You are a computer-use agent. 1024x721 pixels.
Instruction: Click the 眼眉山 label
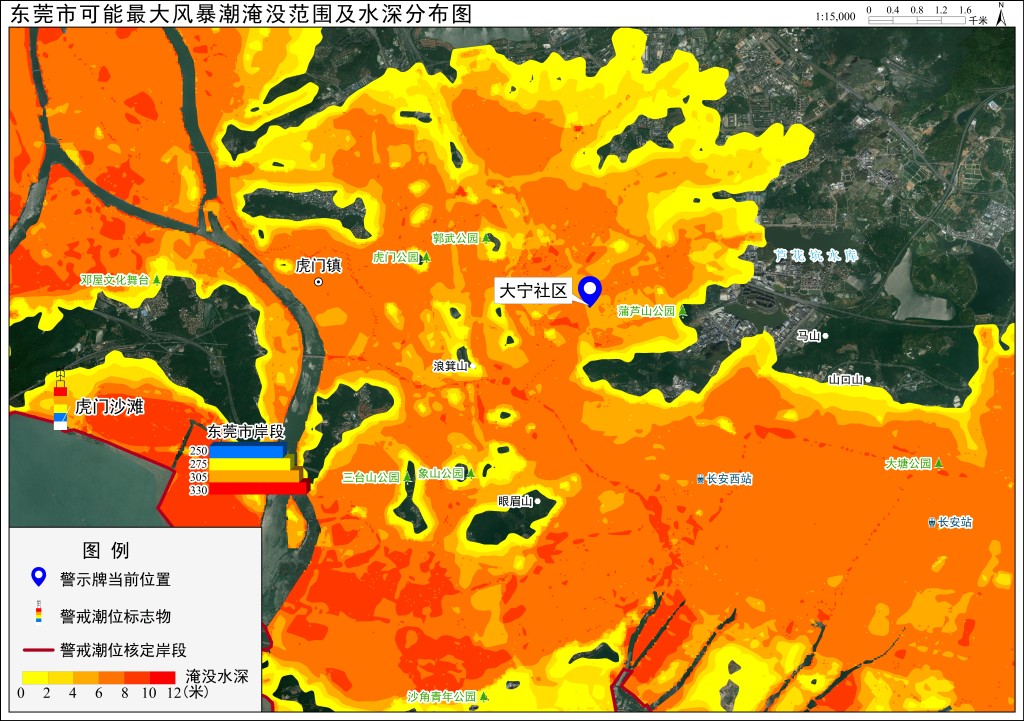(x=515, y=501)
